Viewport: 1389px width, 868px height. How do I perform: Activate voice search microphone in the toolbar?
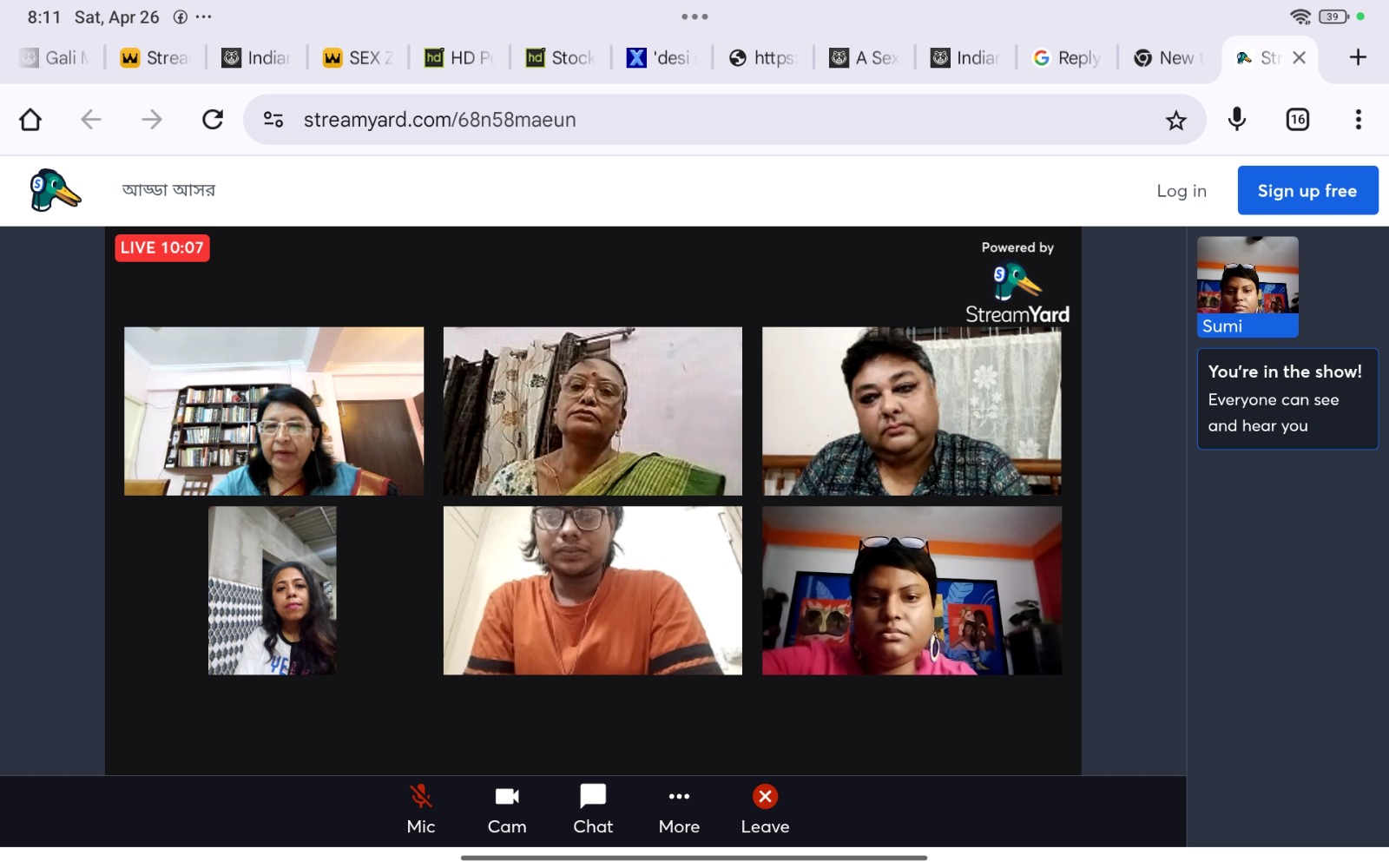(x=1237, y=120)
